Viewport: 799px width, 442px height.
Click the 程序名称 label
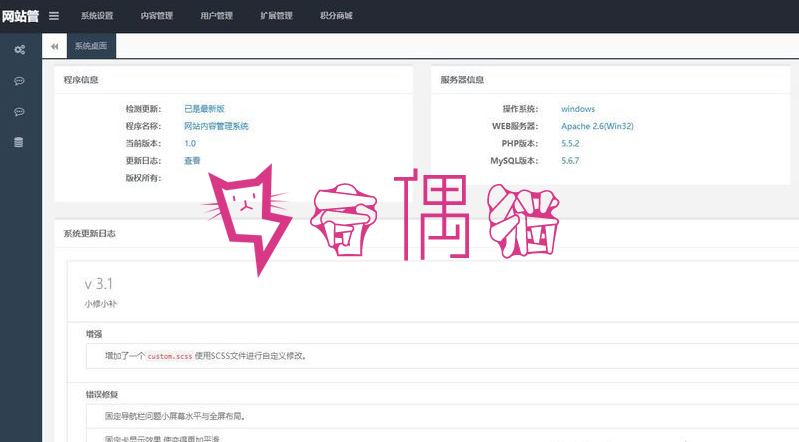[x=143, y=126]
